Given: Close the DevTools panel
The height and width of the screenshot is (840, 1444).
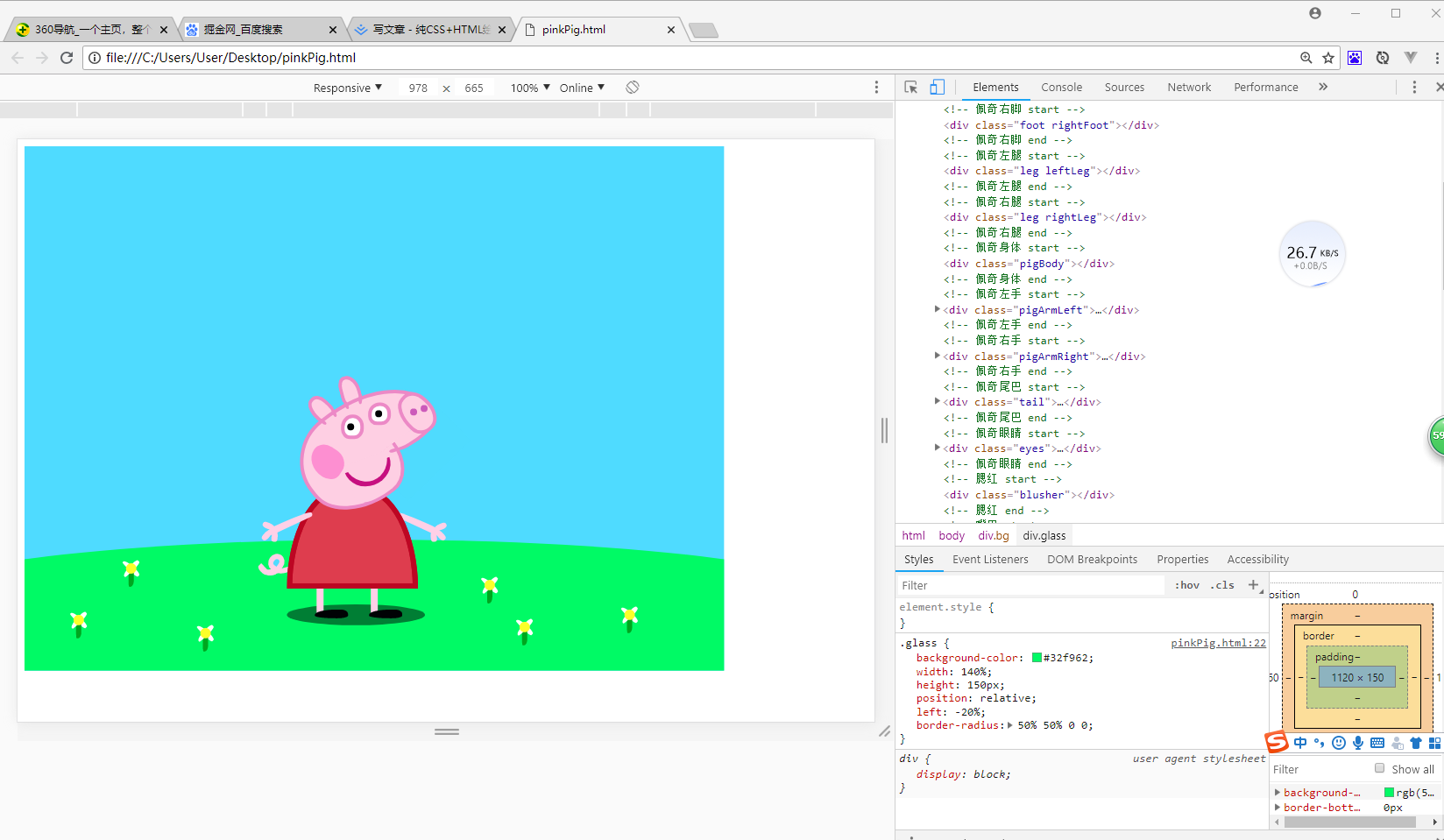Looking at the screenshot, I should click(1439, 88).
